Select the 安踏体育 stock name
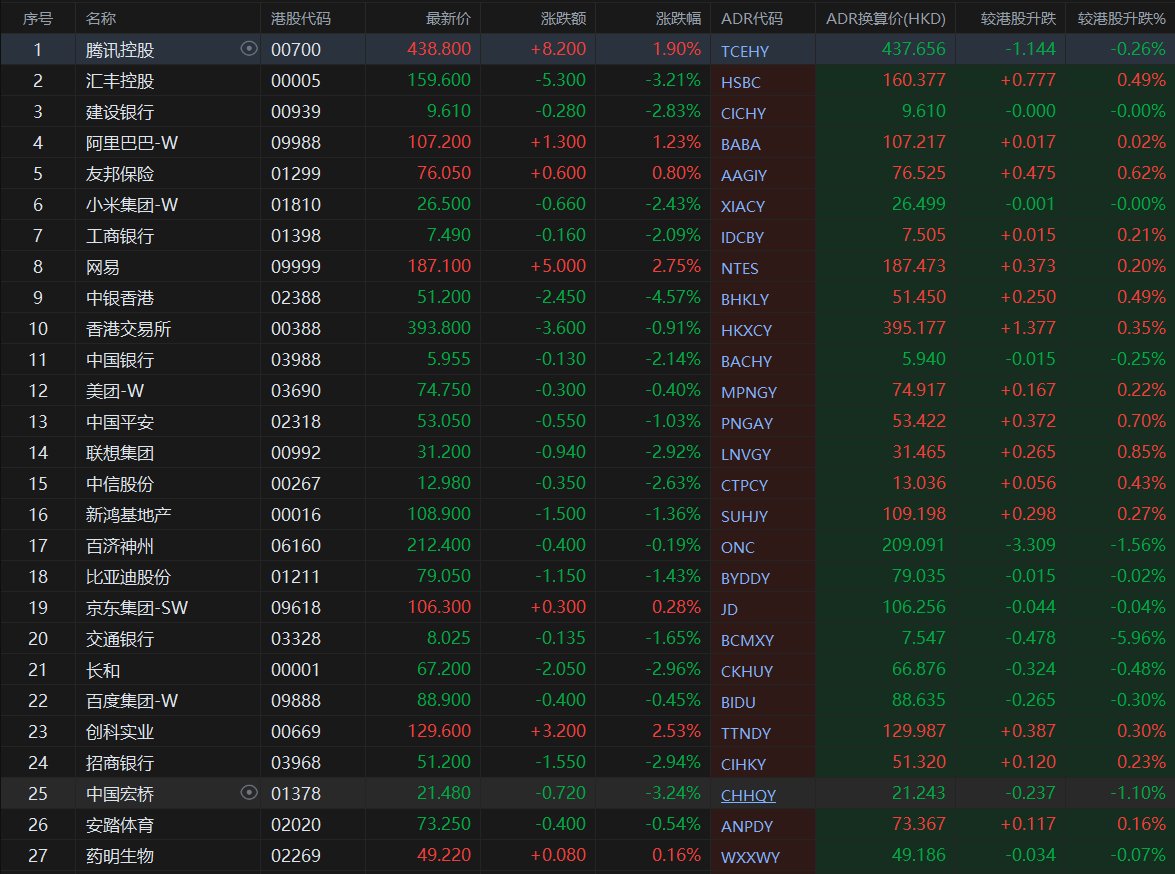Screen dimensions: 1175x874 click(x=120, y=825)
